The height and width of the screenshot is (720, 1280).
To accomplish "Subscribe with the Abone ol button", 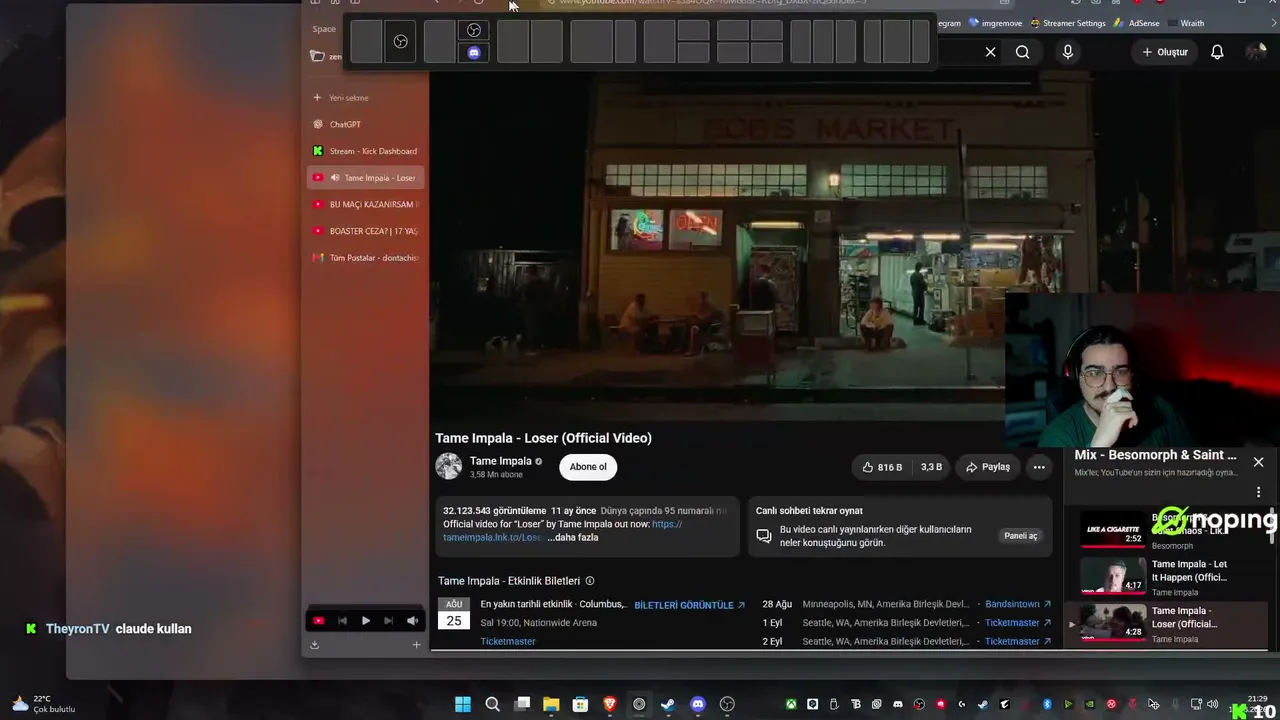I will tap(588, 467).
